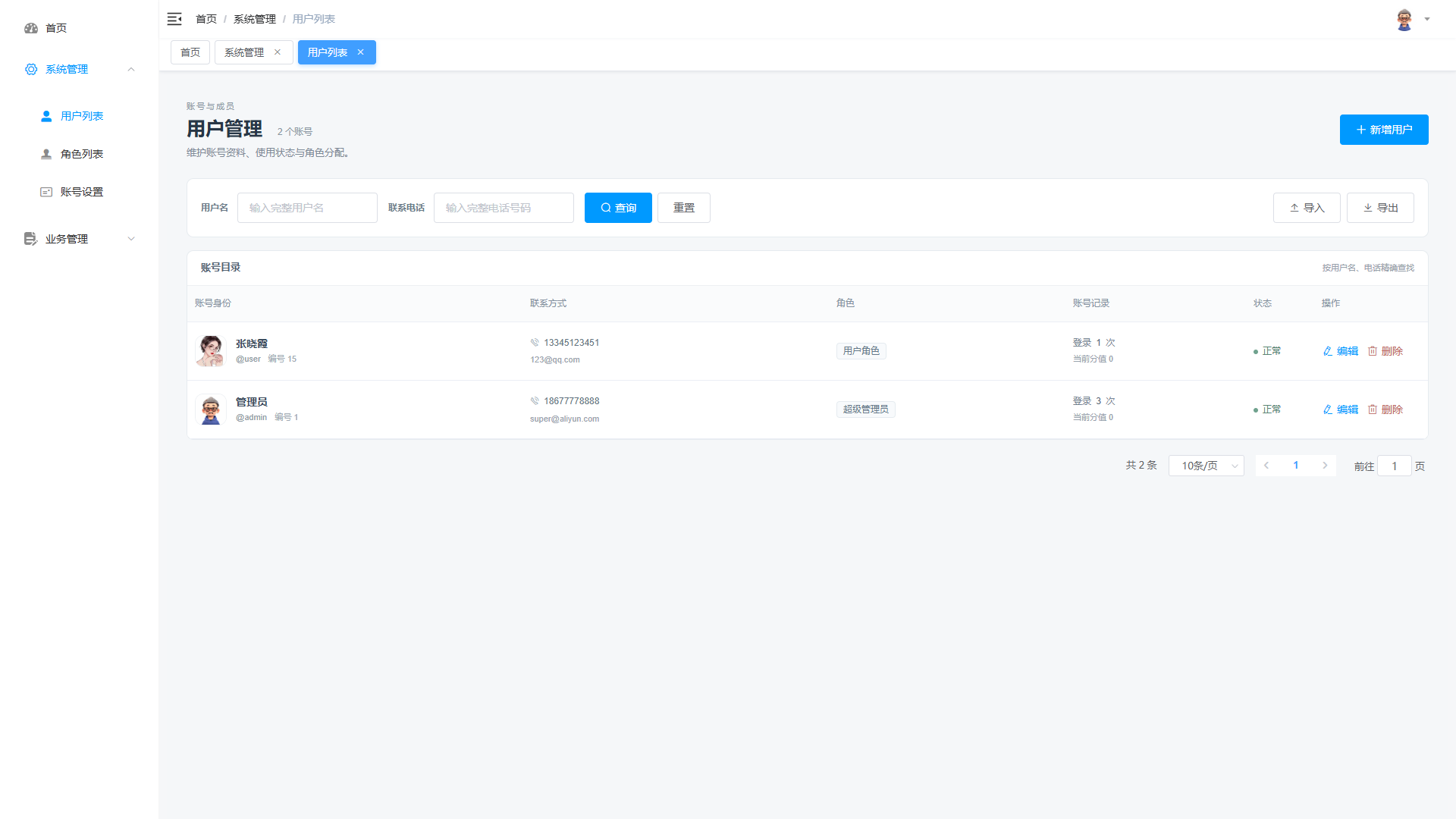The height and width of the screenshot is (819, 1456).
Task: Click the email super@aliyun.com
Action: pos(564,419)
